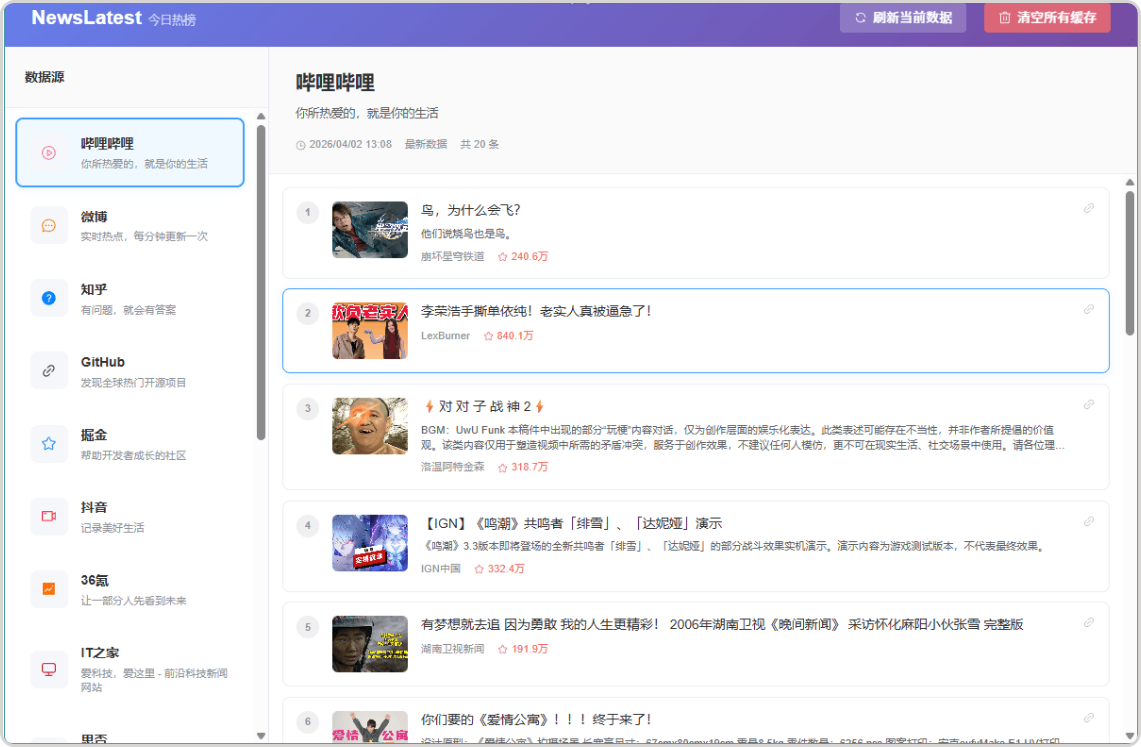Open the 《鸣潮》共鸣者 IGN demo title

pyautogui.click(x=571, y=523)
